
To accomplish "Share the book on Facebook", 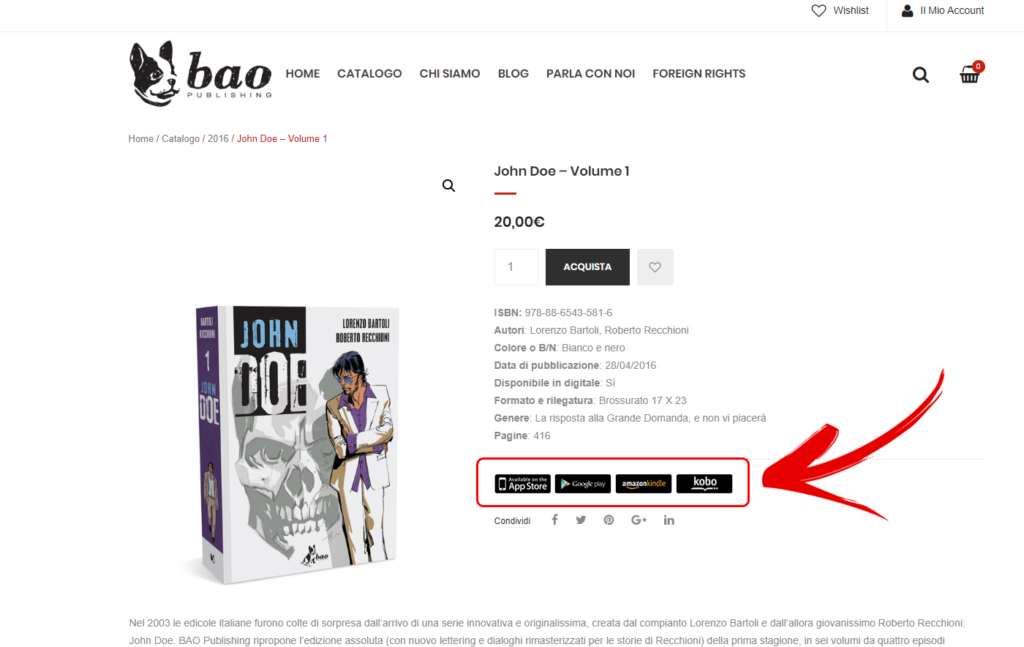I will (554, 520).
